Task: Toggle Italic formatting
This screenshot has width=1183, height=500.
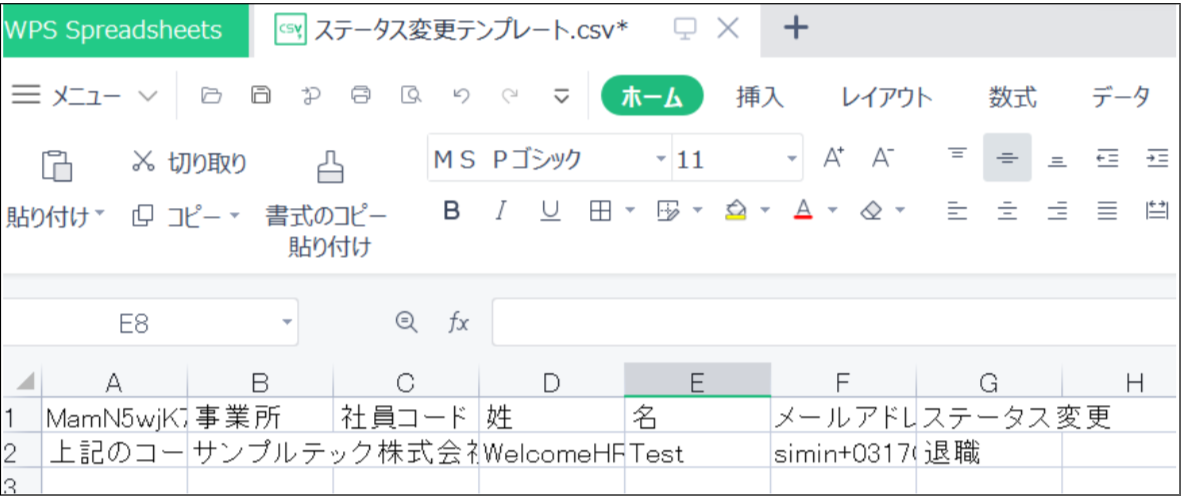Action: pyautogui.click(x=499, y=211)
